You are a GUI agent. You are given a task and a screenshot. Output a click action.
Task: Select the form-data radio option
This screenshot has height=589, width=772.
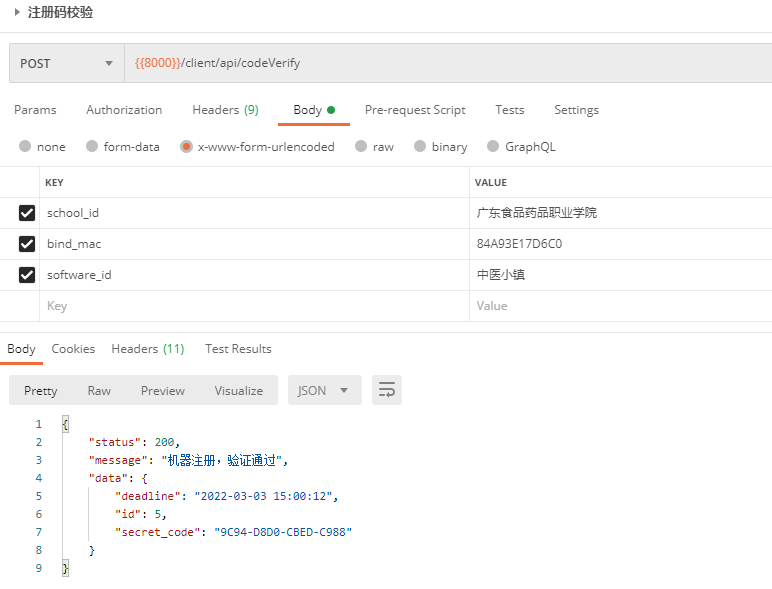click(93, 146)
